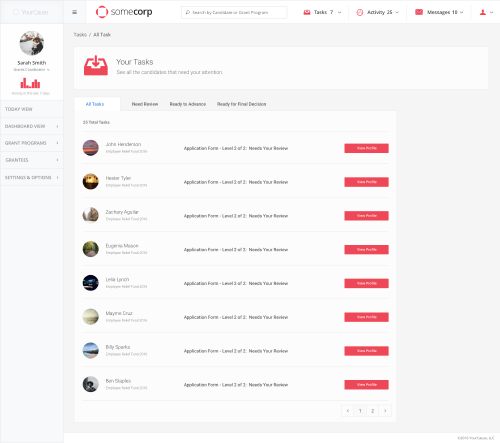Click the name Zachary Aguilar

click(x=122, y=212)
